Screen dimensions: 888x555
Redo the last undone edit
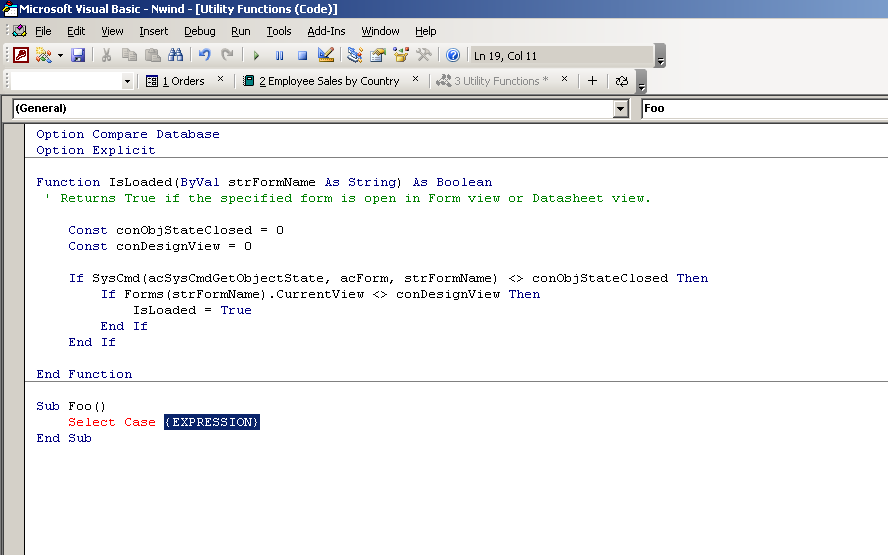(227, 55)
